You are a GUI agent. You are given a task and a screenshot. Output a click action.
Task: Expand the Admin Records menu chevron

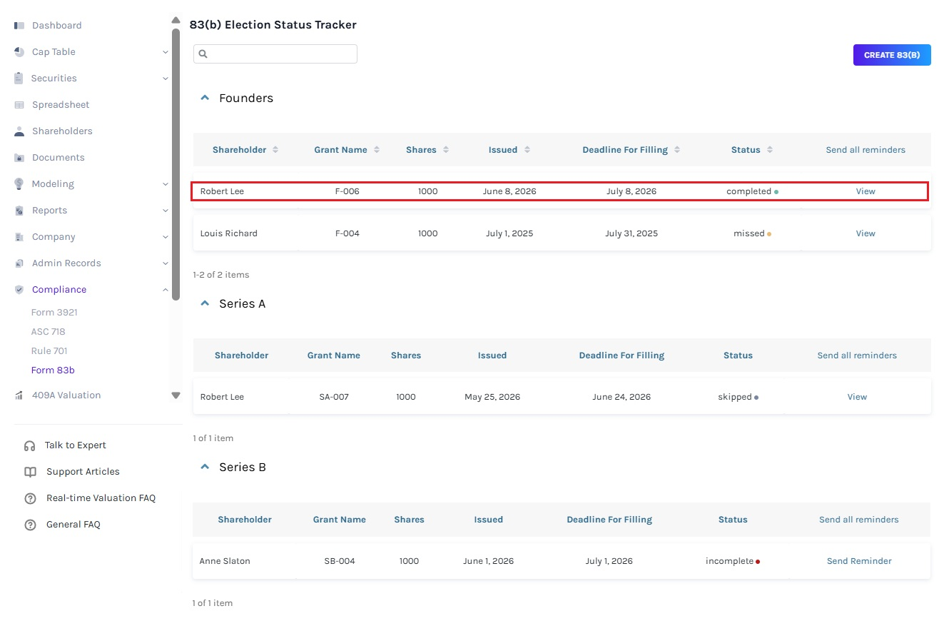point(165,263)
